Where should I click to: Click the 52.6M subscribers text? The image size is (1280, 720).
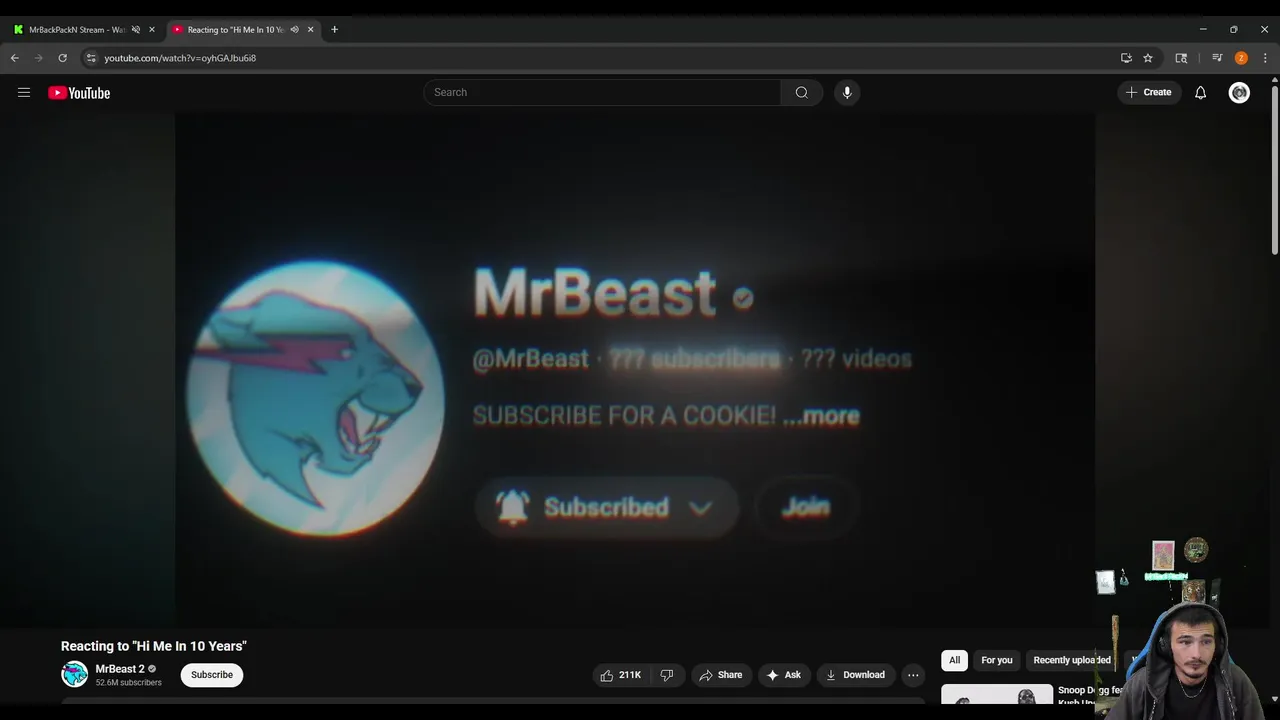pyautogui.click(x=128, y=683)
